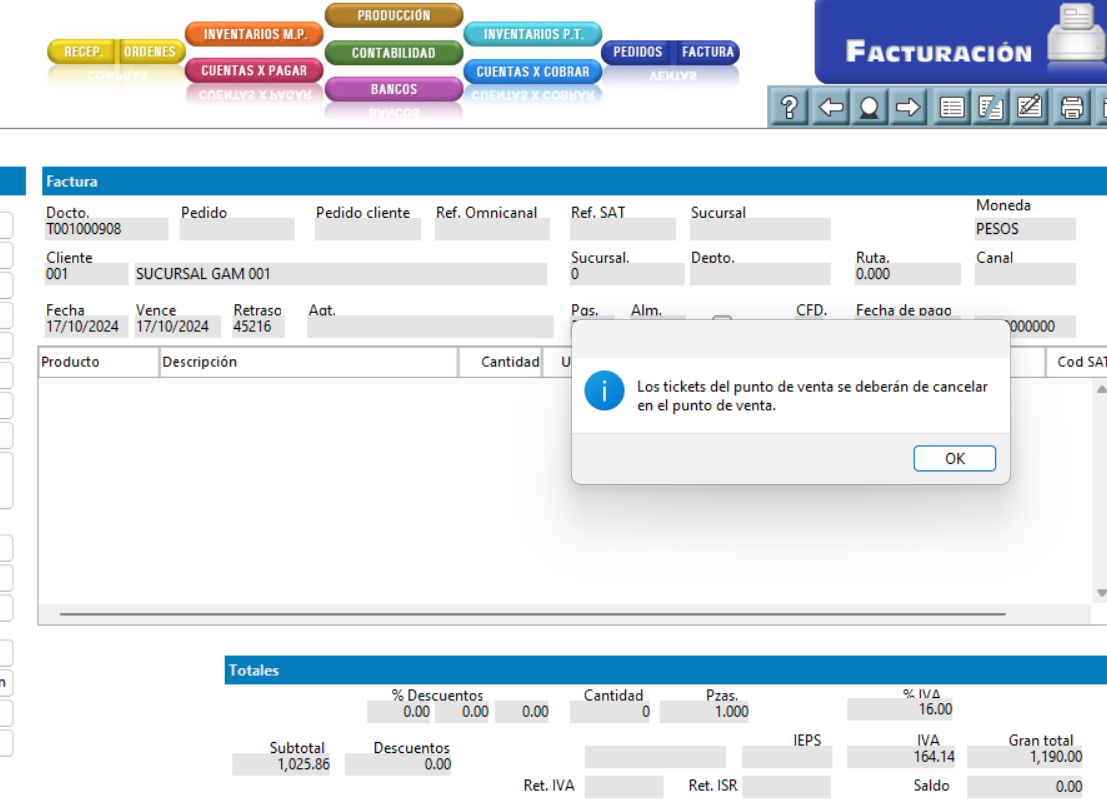Image resolution: width=1107 pixels, height=799 pixels.
Task: Click the Cantidad column header
Action: (501, 362)
